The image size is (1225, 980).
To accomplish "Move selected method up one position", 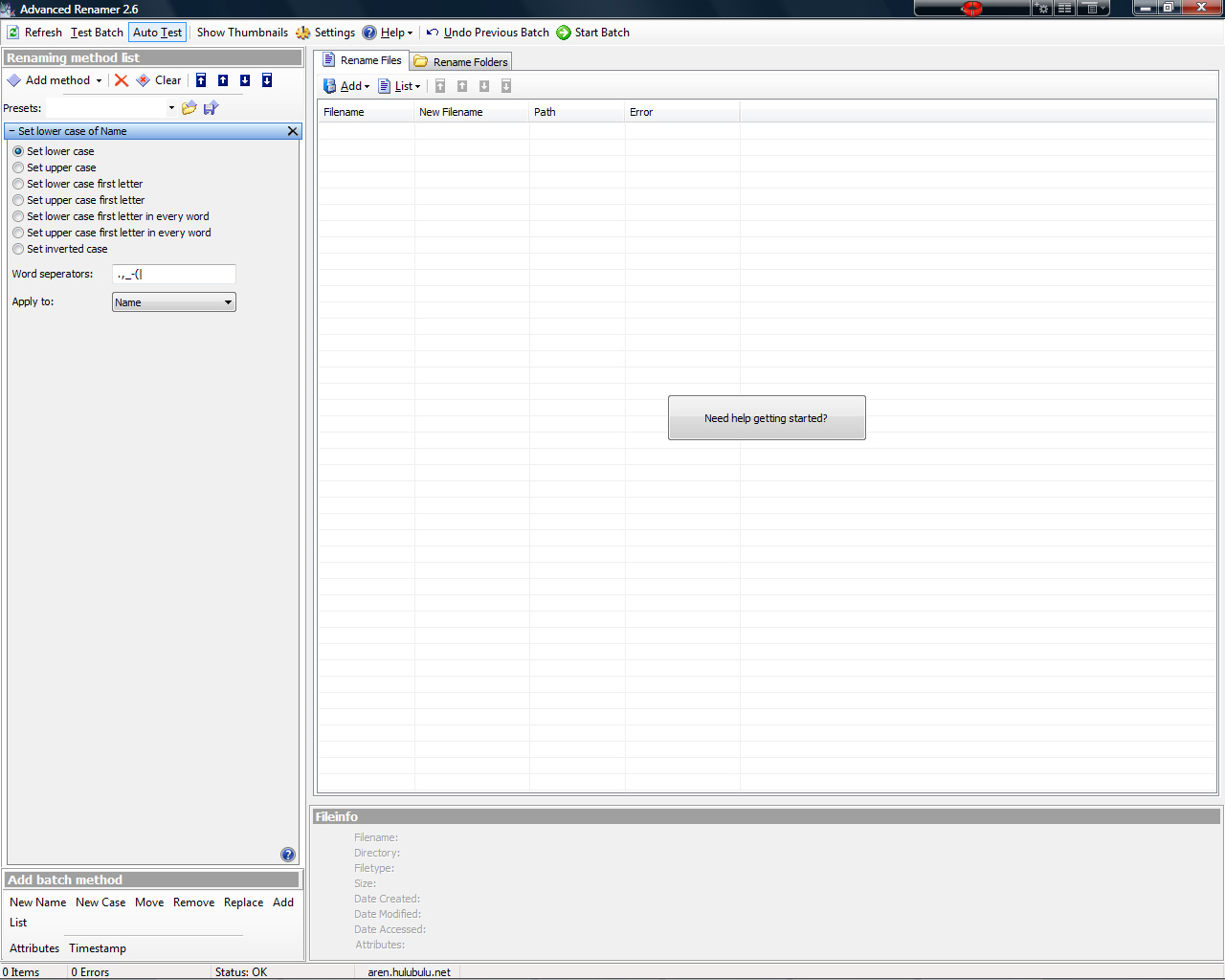I will (x=223, y=80).
